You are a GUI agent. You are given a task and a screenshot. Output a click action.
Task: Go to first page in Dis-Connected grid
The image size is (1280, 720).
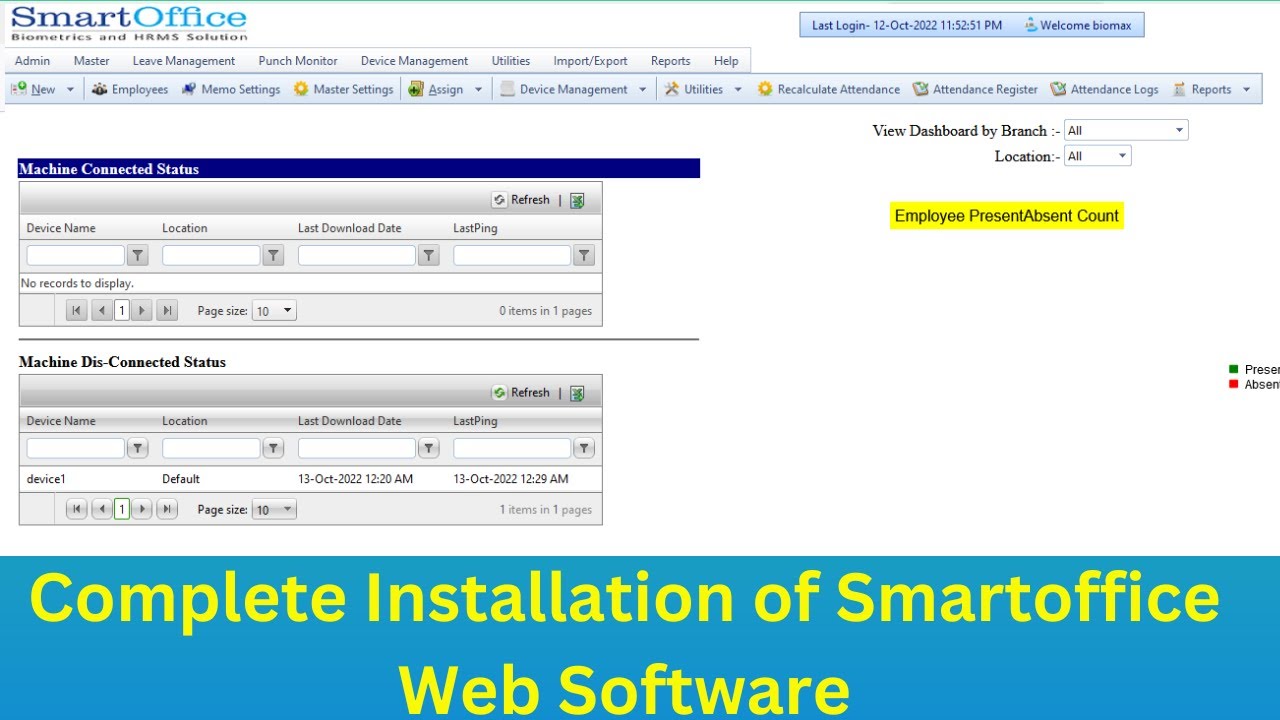point(76,510)
